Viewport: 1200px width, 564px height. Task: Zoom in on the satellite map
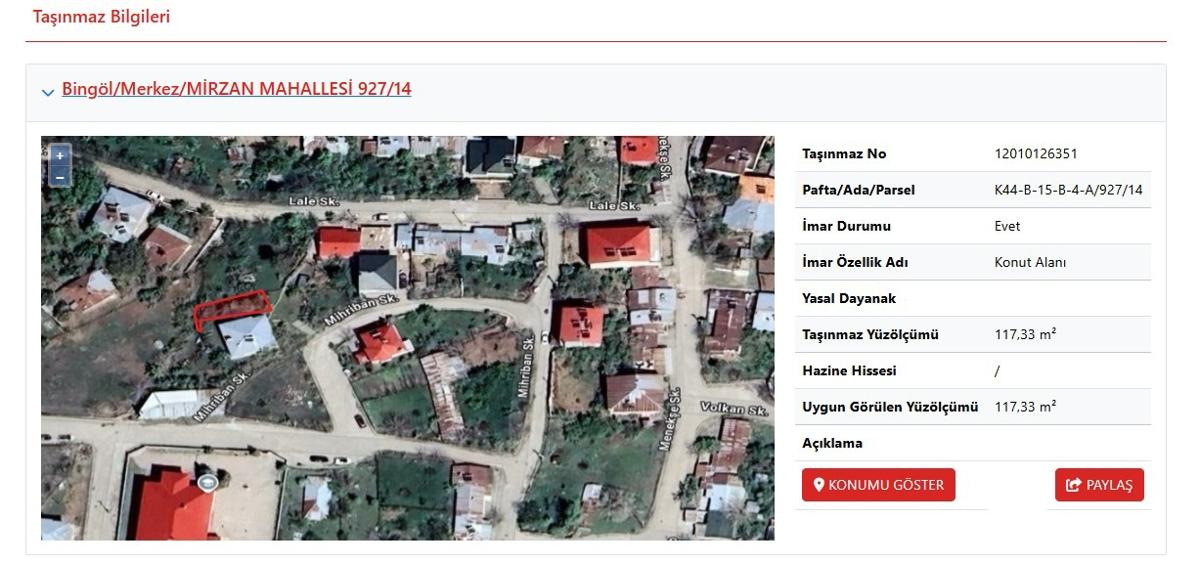60,156
